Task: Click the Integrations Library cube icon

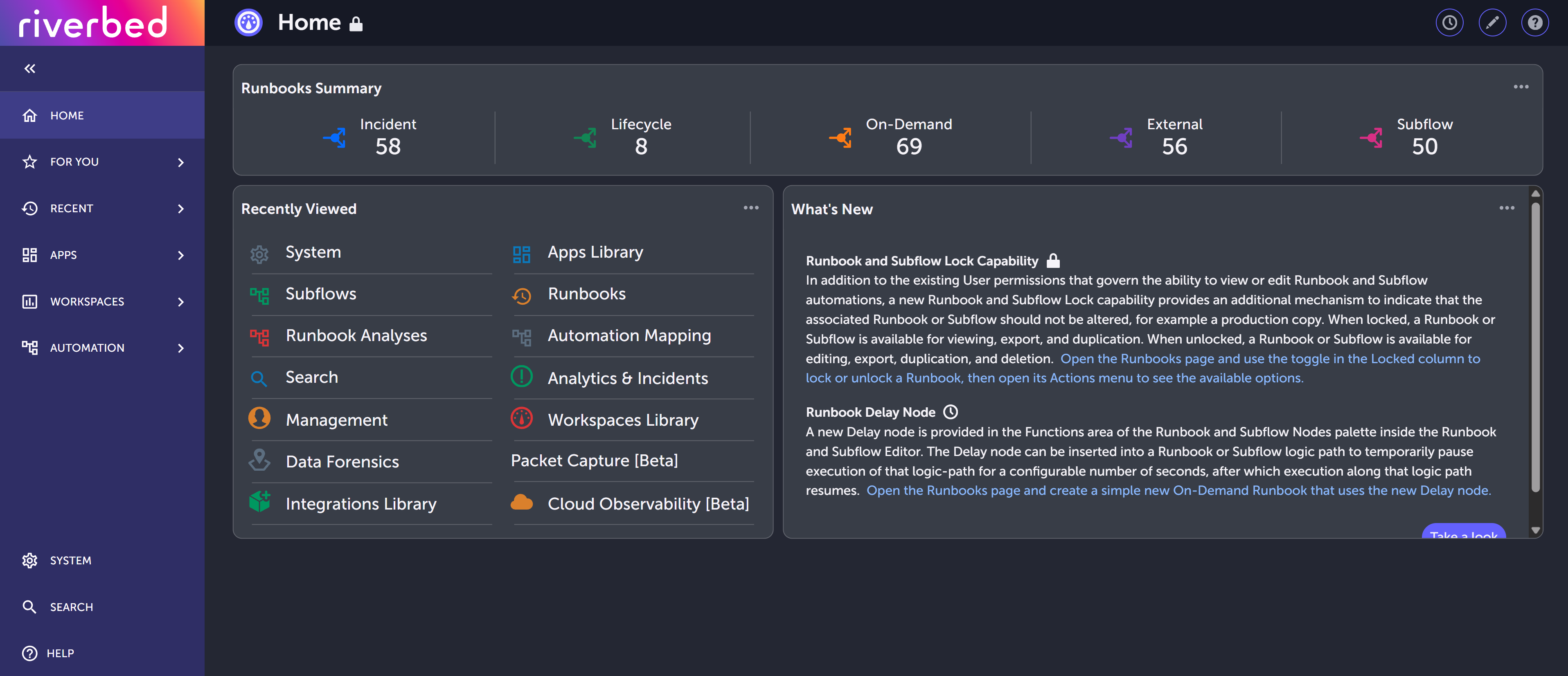Action: pyautogui.click(x=259, y=501)
